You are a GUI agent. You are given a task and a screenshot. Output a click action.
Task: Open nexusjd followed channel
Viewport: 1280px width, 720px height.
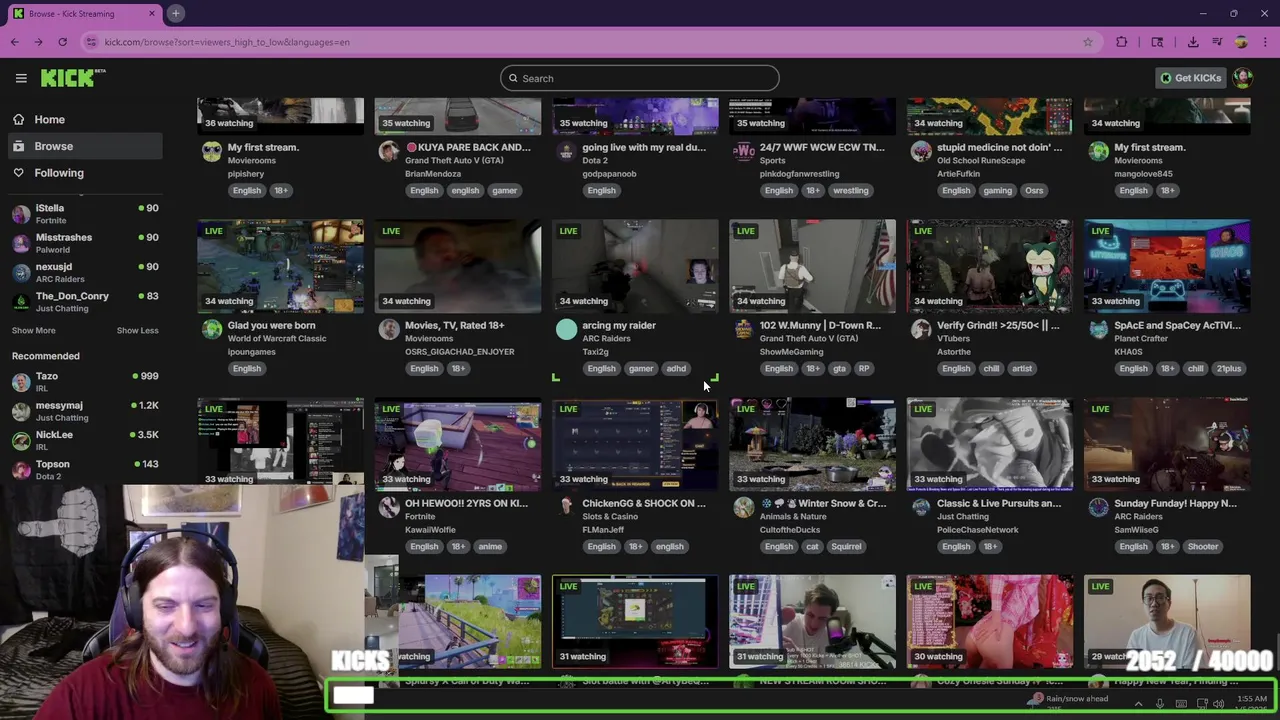click(x=84, y=272)
